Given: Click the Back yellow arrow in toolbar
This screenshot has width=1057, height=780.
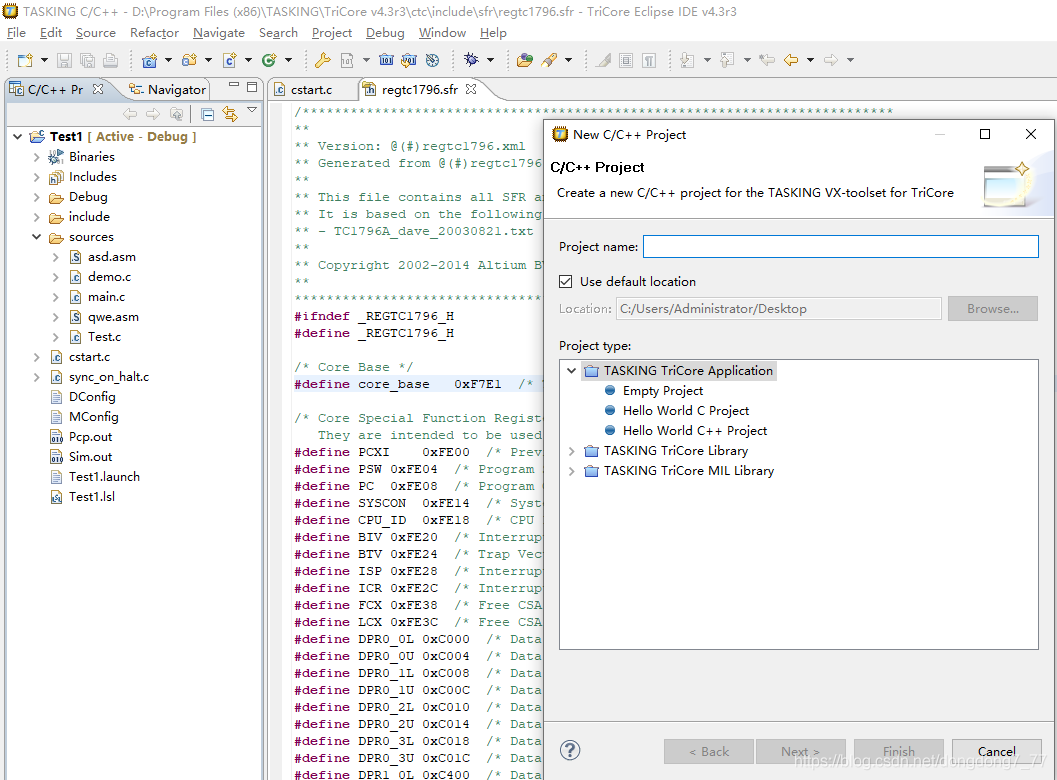Looking at the screenshot, I should click(x=791, y=60).
